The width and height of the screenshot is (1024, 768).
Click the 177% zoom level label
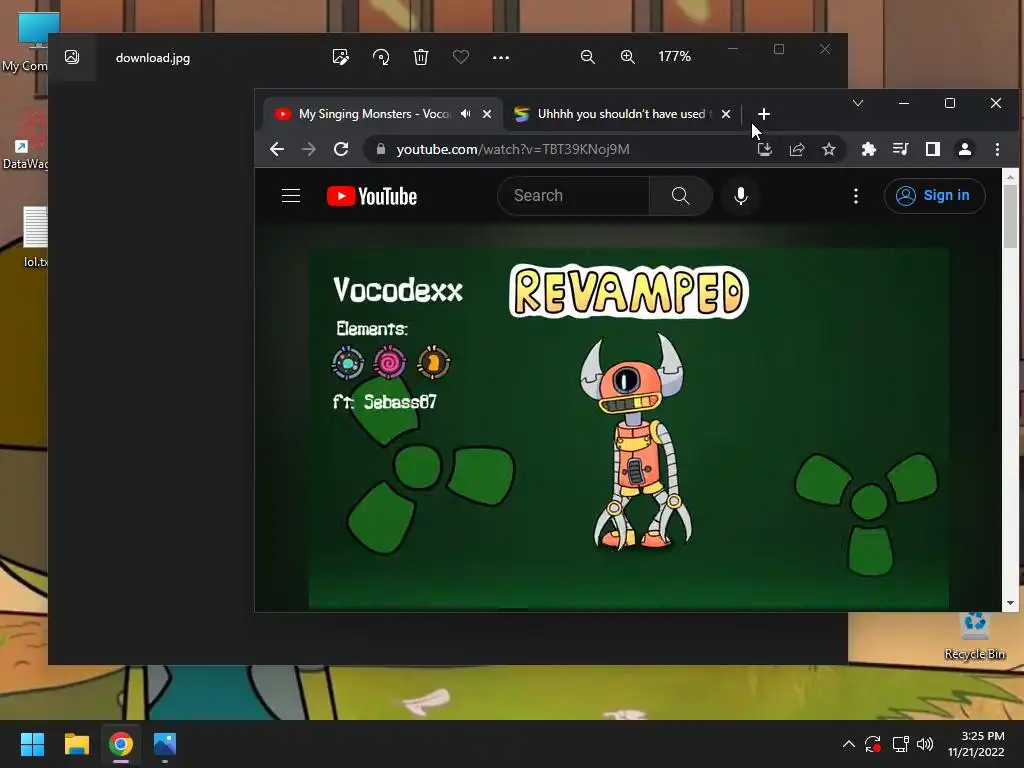click(x=674, y=57)
